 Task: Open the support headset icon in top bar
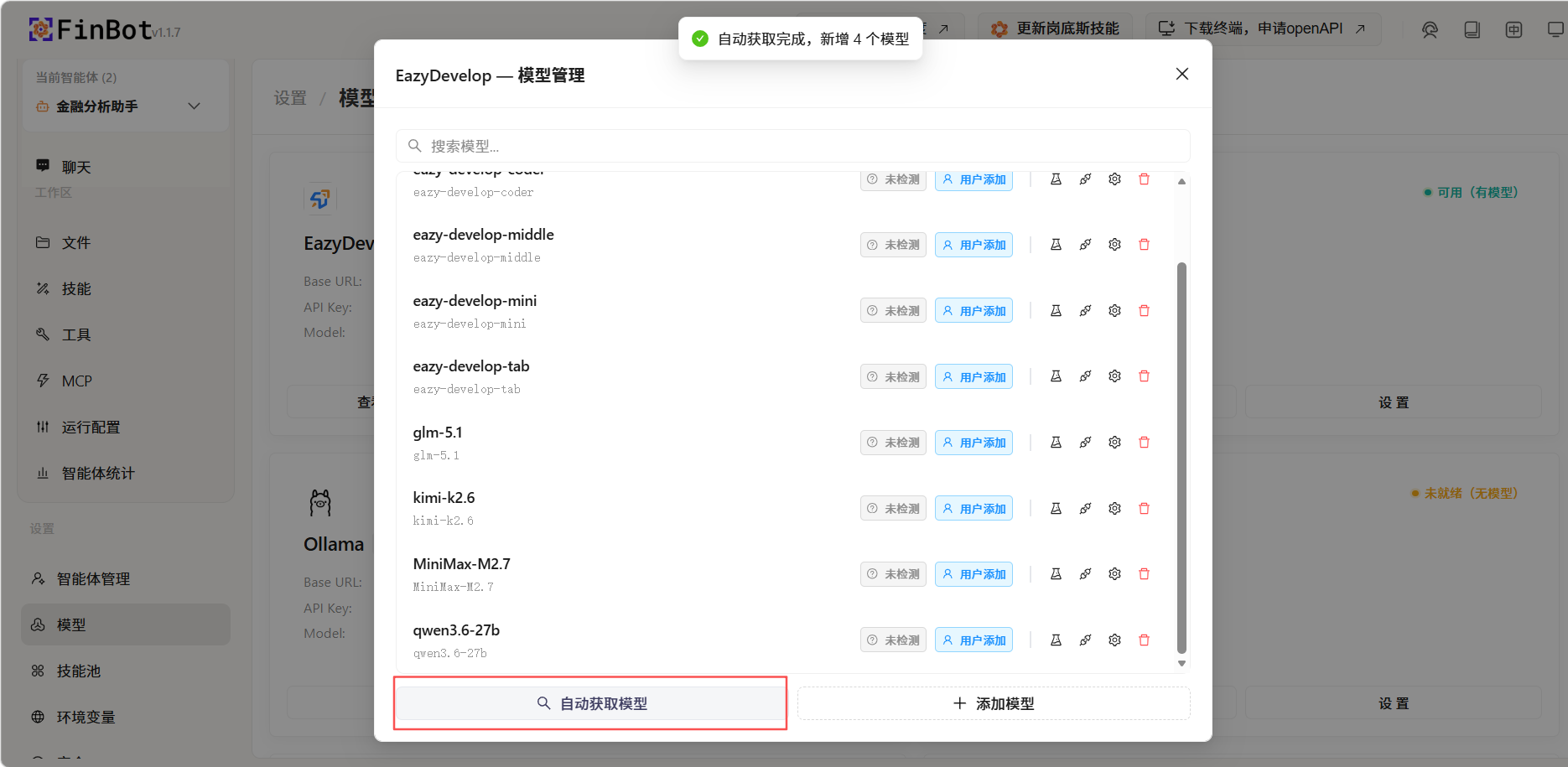pos(1430,29)
